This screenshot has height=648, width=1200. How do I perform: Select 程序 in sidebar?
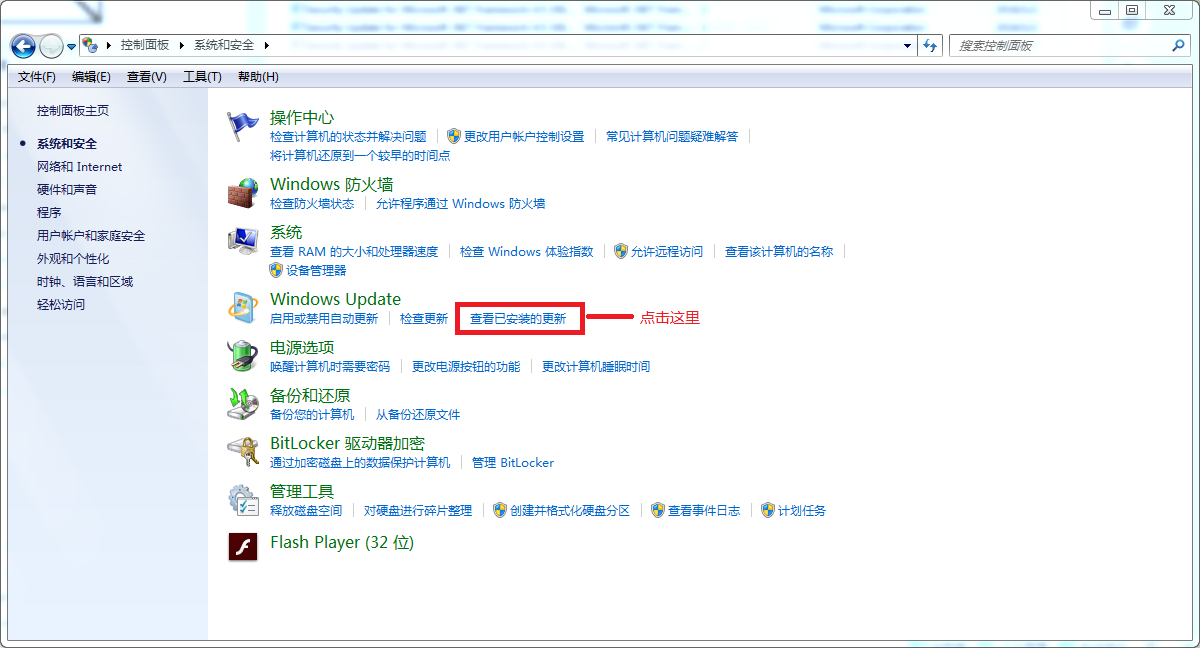[49, 213]
